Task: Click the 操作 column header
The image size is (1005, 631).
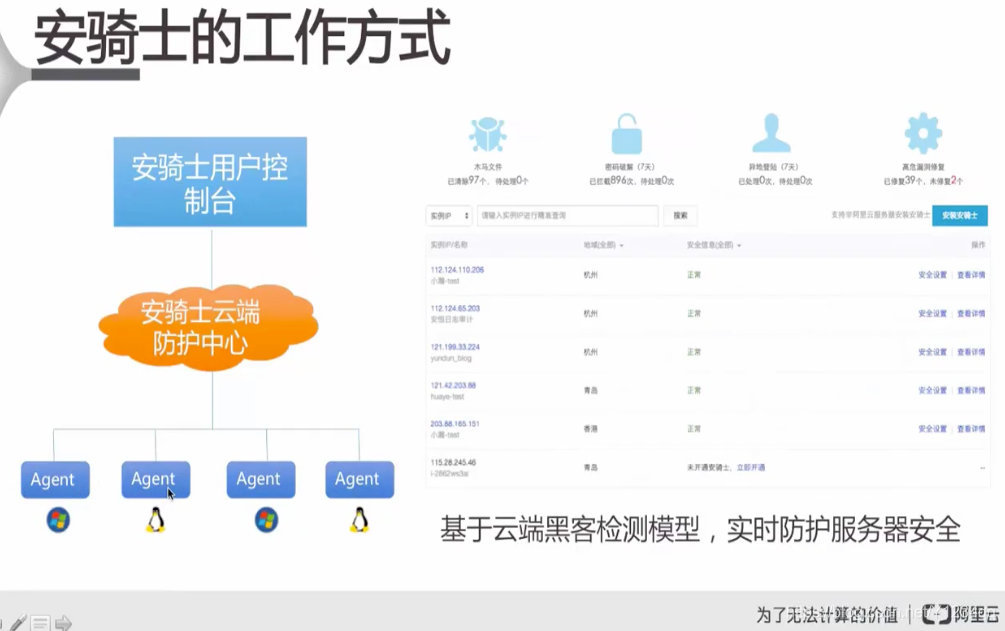Action: (x=978, y=245)
